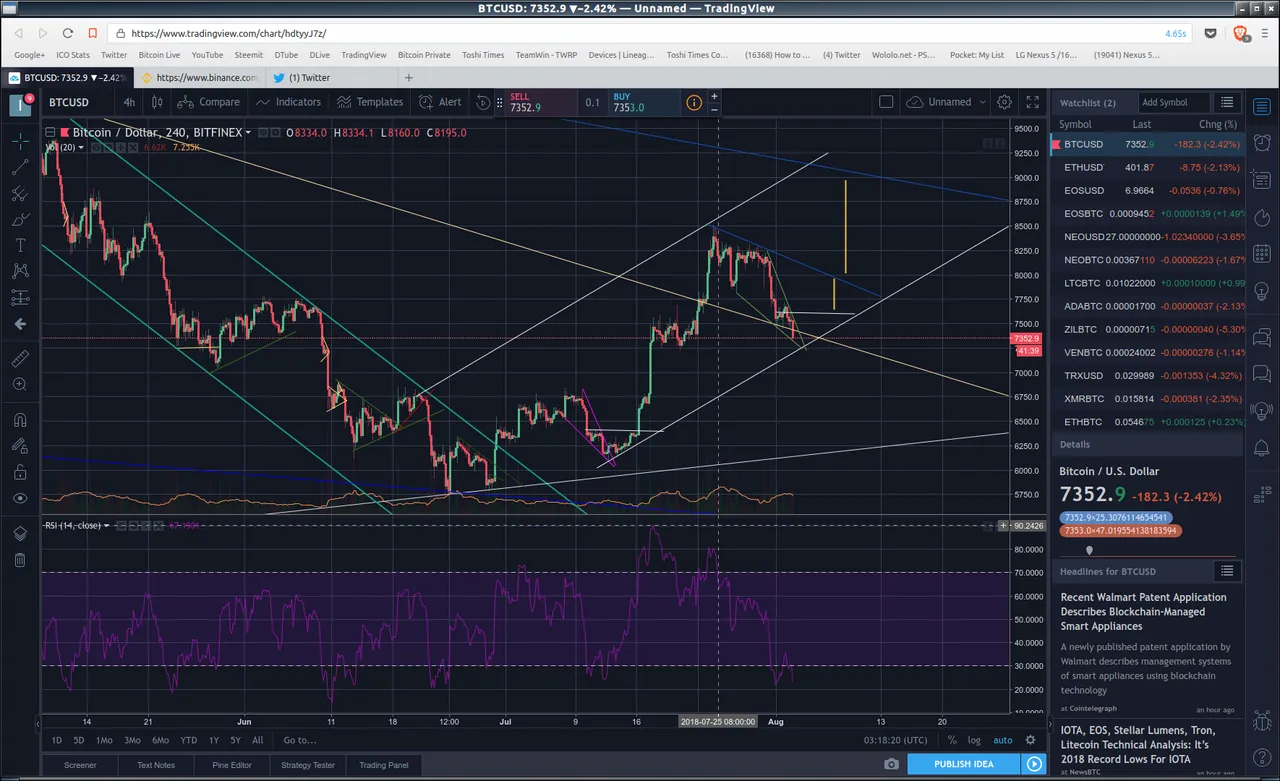Screen dimensions: 1280x781
Task: Open the Compare symbols dialog
Action: pyautogui.click(x=209, y=102)
